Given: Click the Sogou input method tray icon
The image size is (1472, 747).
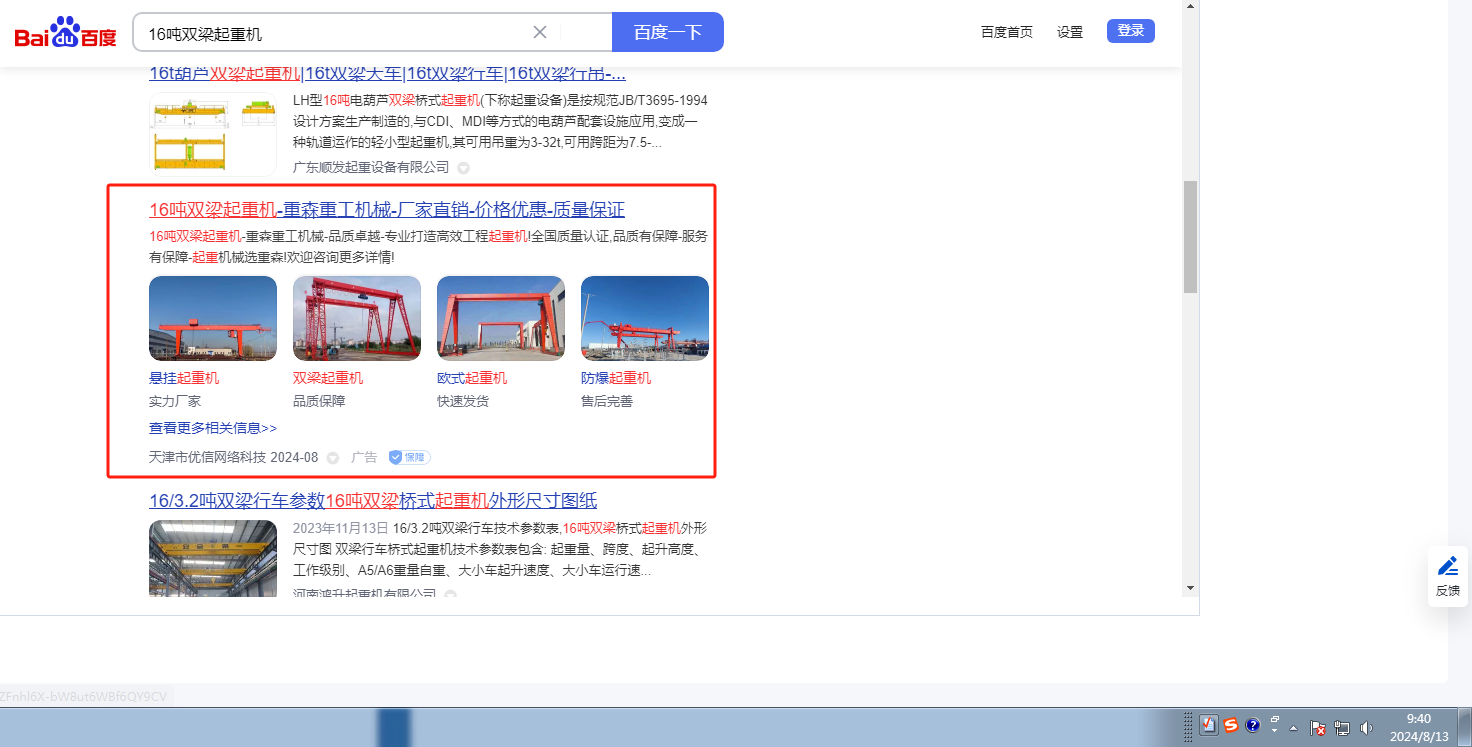Looking at the screenshot, I should (x=1231, y=725).
